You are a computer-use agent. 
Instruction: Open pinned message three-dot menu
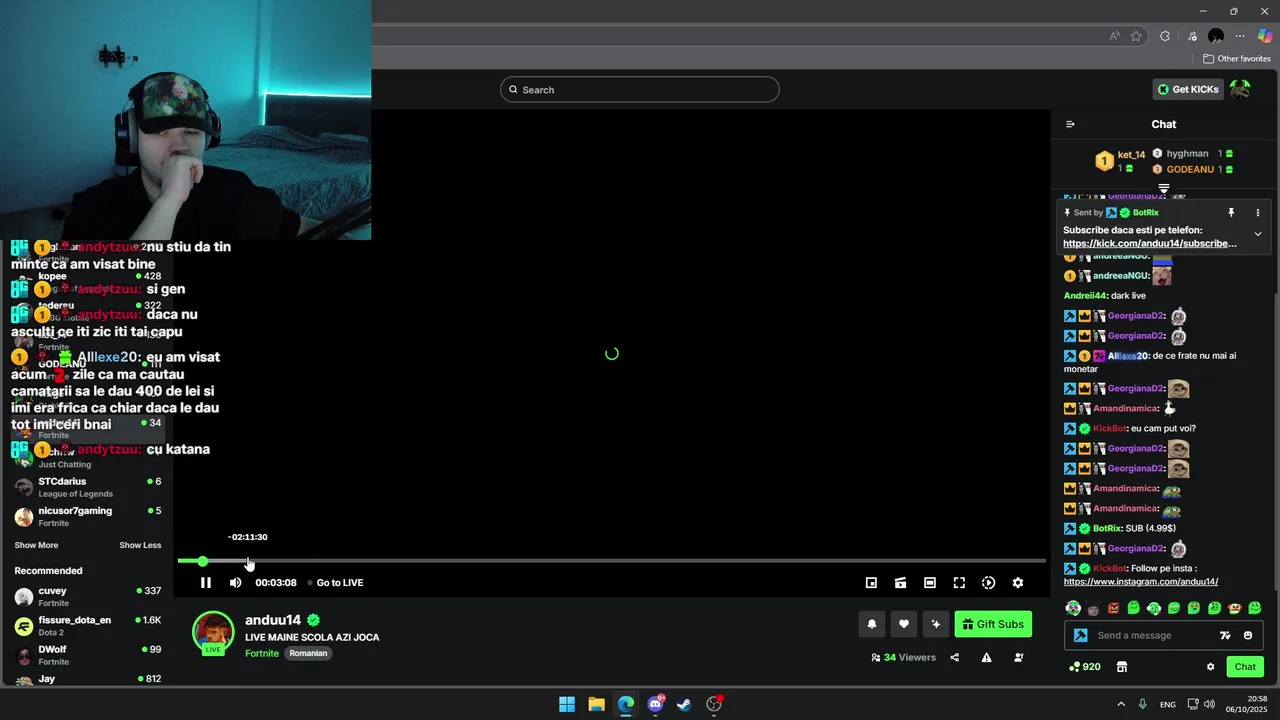pos(1258,213)
